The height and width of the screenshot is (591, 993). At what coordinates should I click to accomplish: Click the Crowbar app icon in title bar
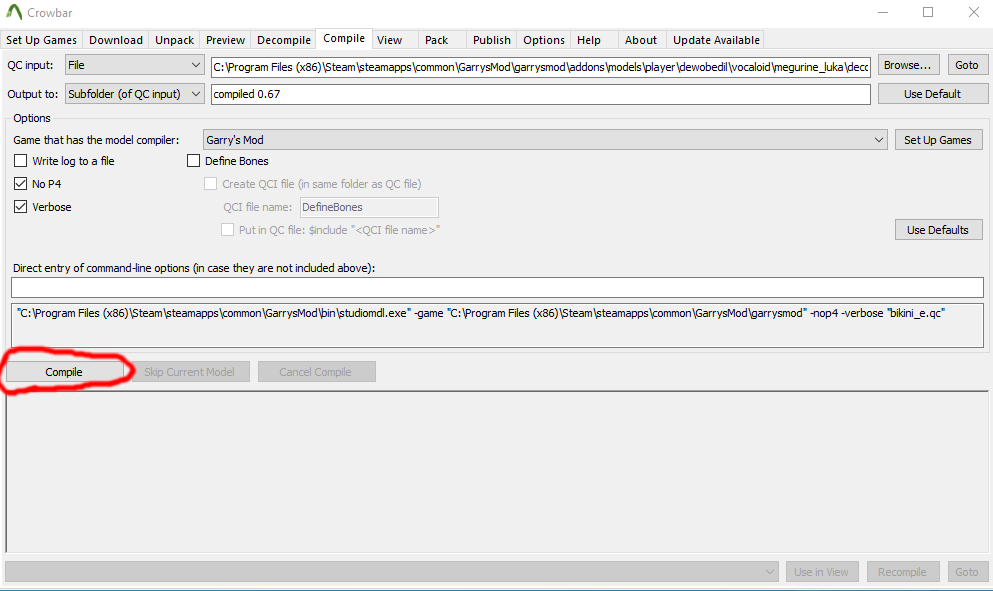[14, 12]
